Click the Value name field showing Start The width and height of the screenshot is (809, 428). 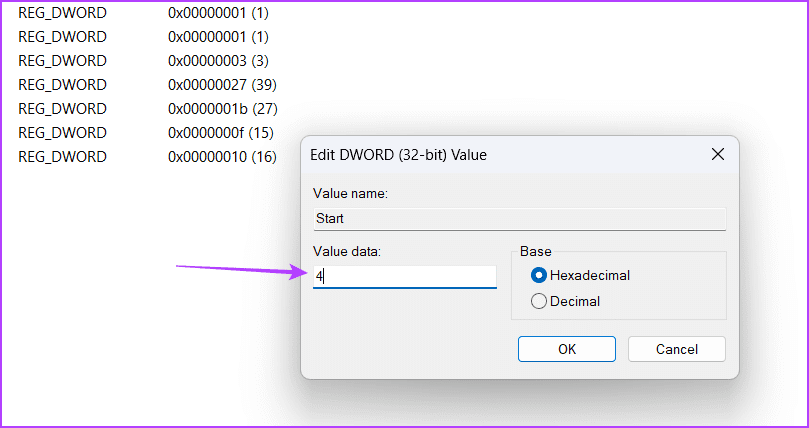pos(520,219)
